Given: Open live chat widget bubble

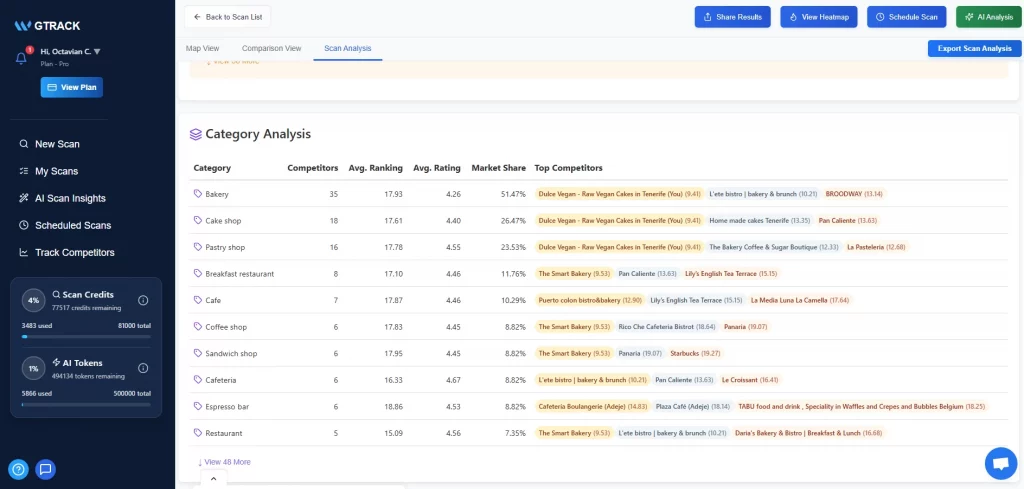Looking at the screenshot, I should tap(1001, 464).
